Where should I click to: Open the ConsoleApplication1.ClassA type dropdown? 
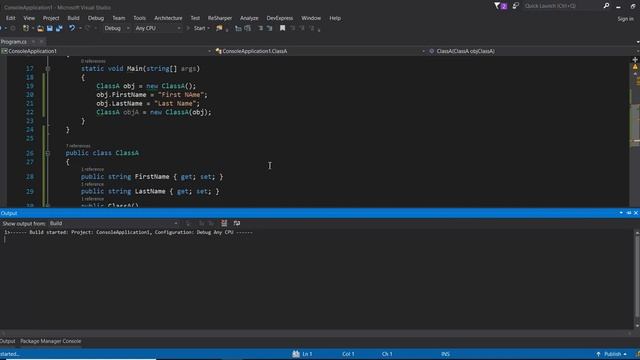point(320,51)
